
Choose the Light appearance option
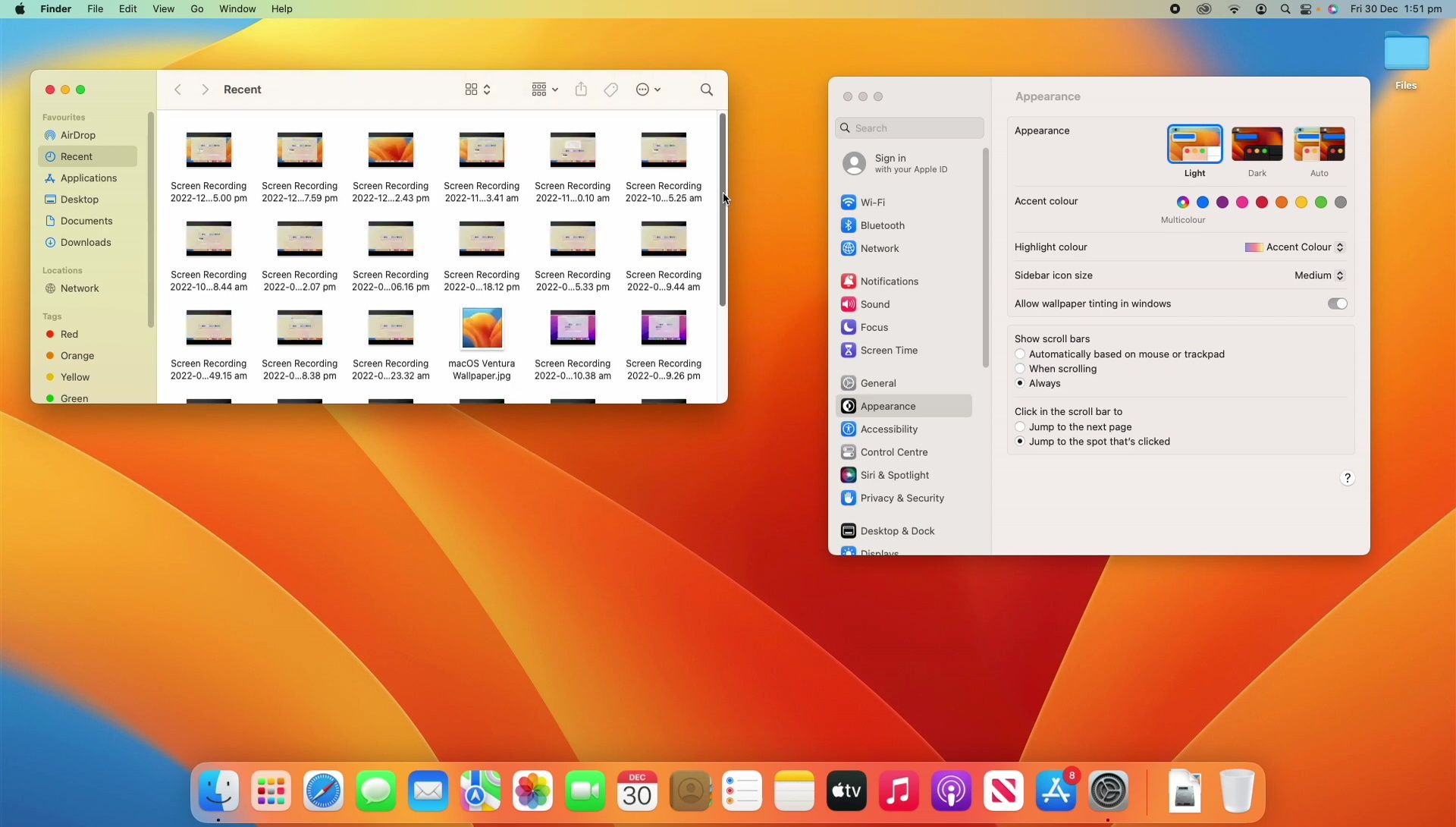point(1194,144)
